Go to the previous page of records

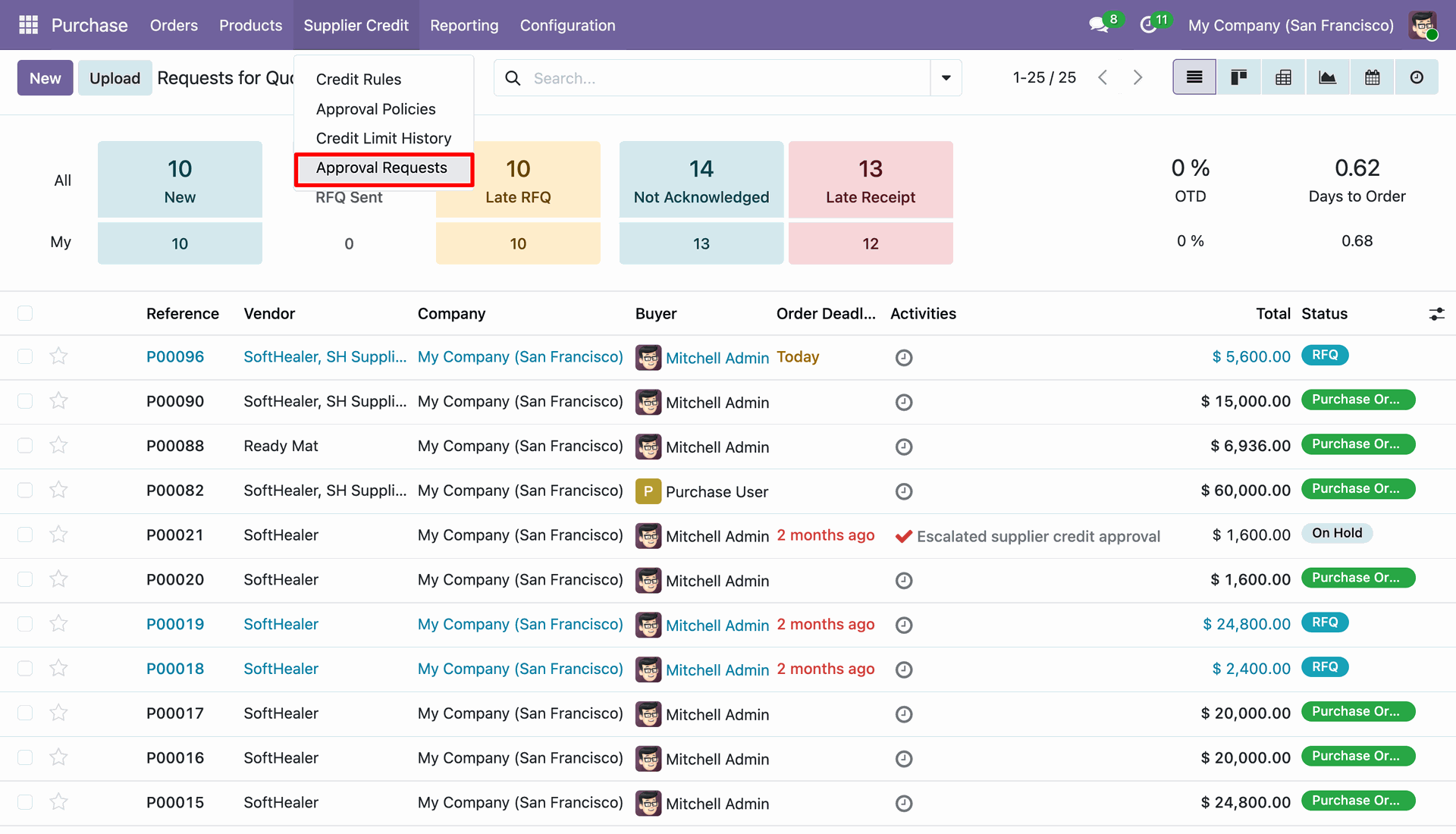1103,77
